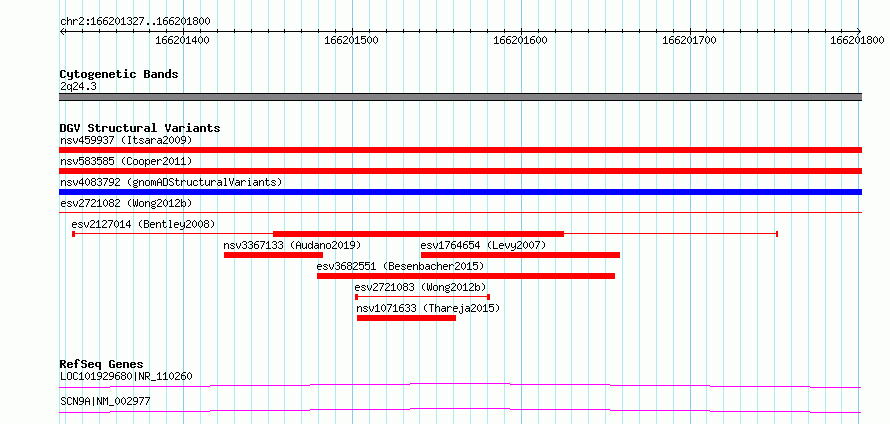Click the red bar of esv3682551

(465, 276)
